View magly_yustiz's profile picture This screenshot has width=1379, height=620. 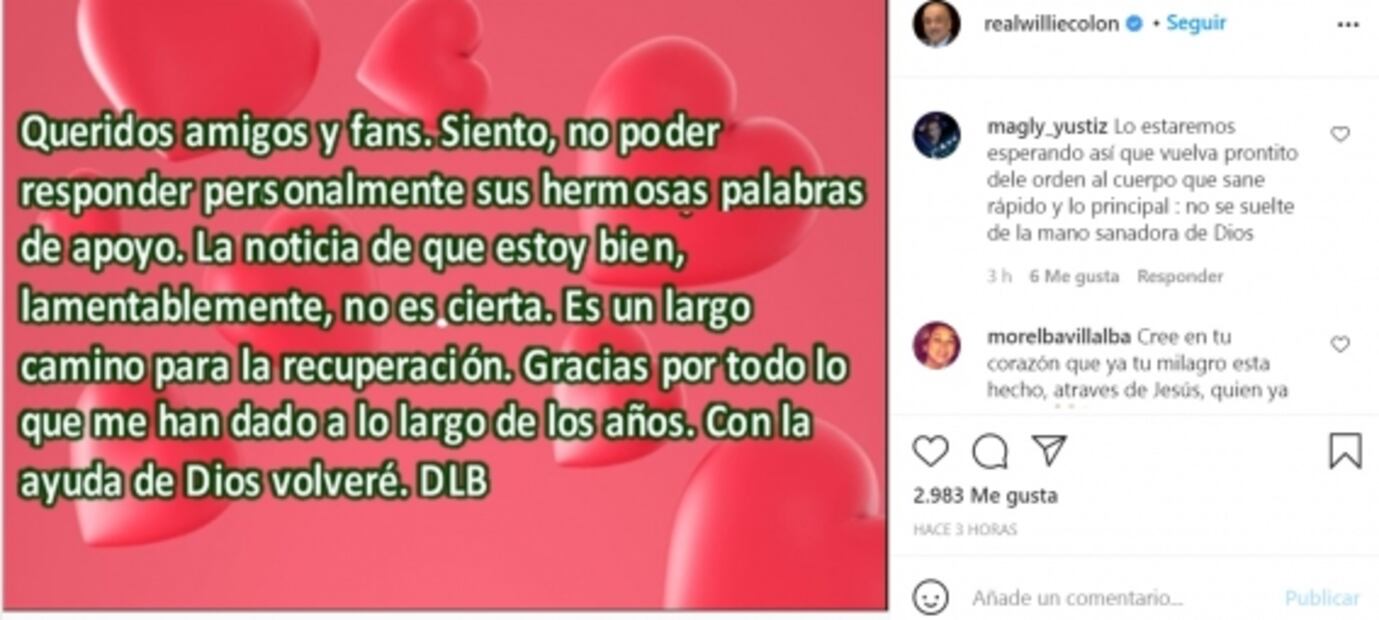937,135
